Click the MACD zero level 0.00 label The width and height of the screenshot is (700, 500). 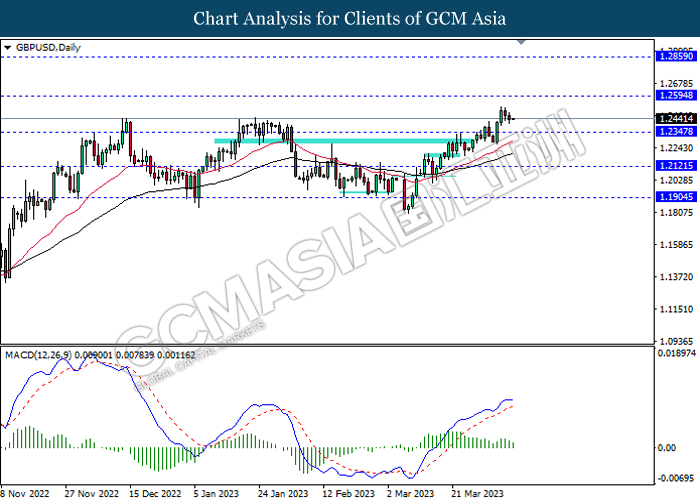(x=667, y=448)
